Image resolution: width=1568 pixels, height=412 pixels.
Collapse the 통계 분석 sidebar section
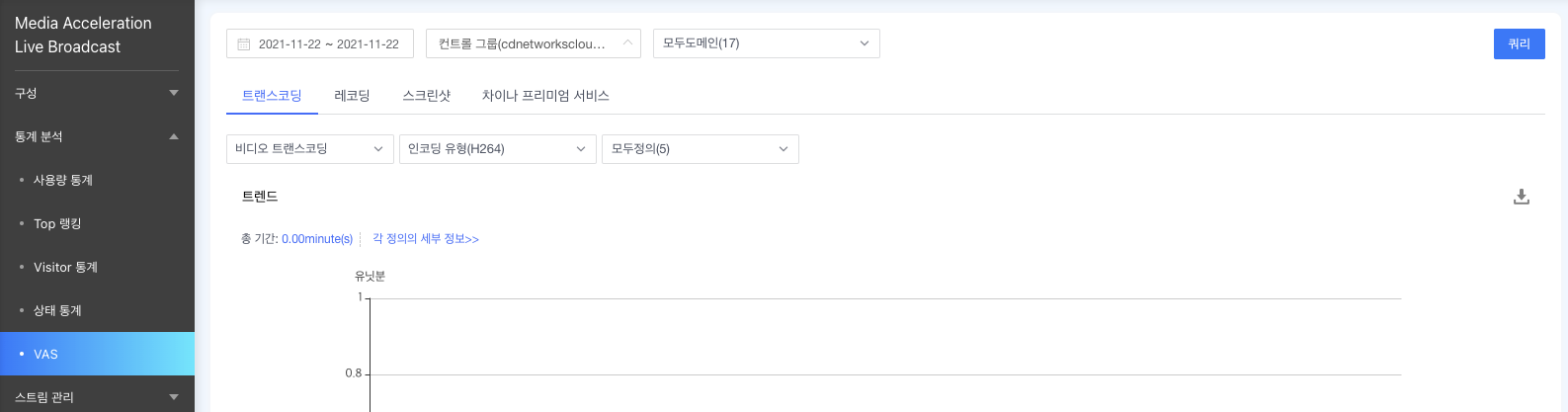[x=97, y=136]
